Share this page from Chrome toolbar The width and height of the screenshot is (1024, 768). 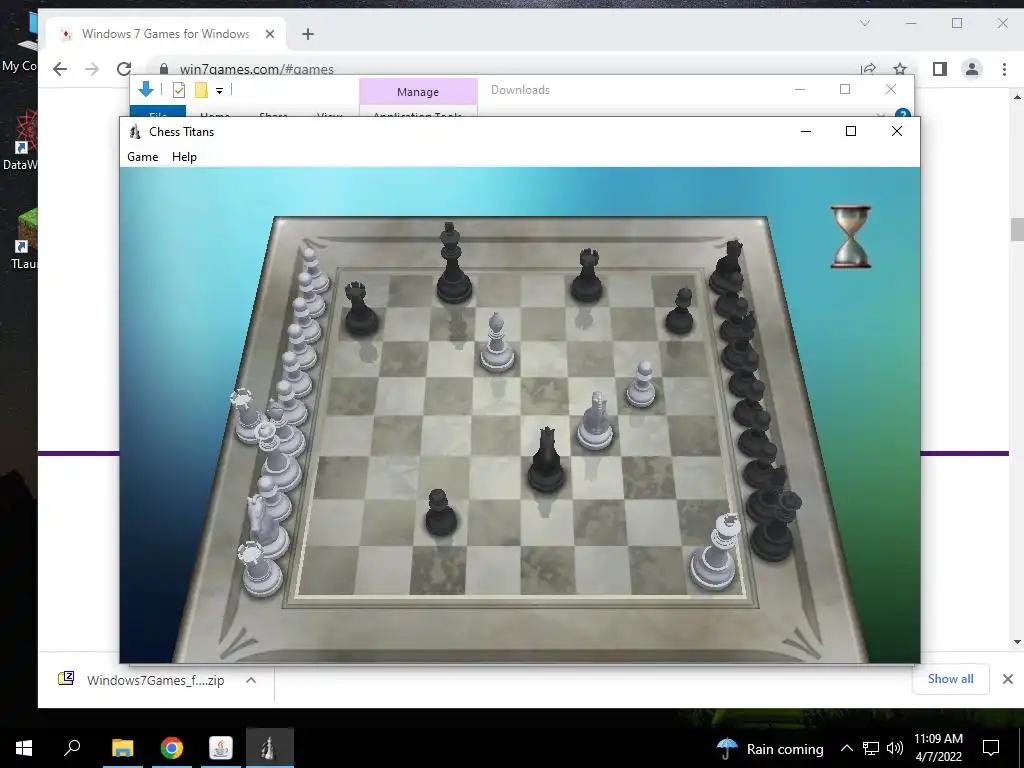(x=868, y=69)
